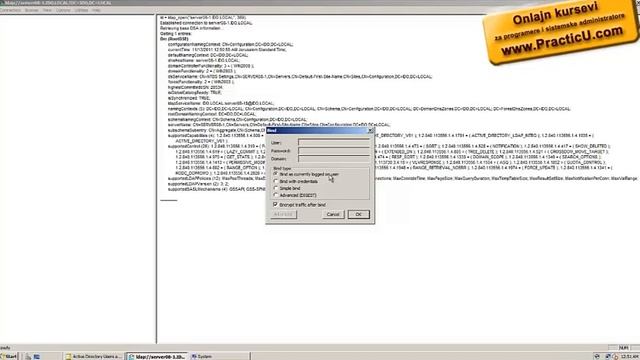Open the Help menu

[96, 10]
